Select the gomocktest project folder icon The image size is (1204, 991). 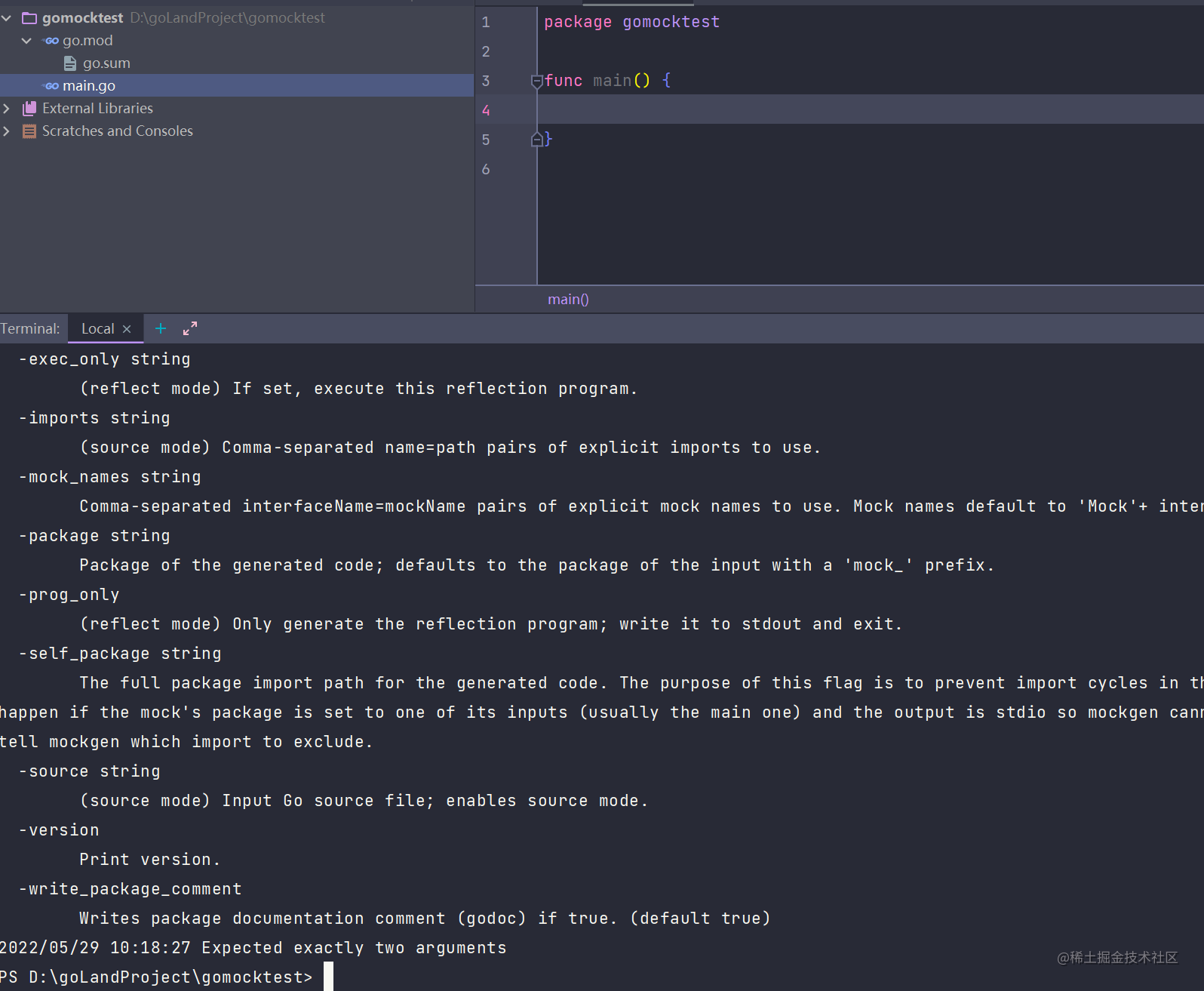click(x=29, y=17)
